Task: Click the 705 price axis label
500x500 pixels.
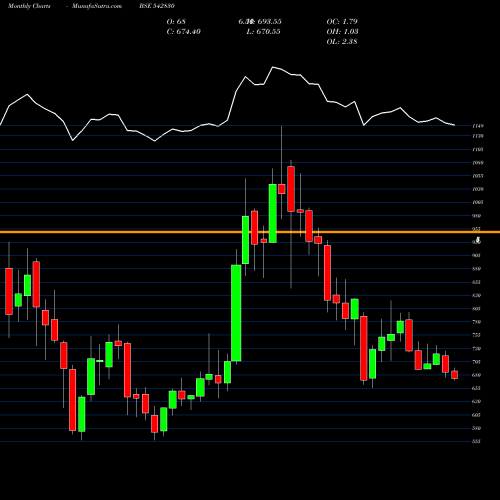Action: [476, 362]
